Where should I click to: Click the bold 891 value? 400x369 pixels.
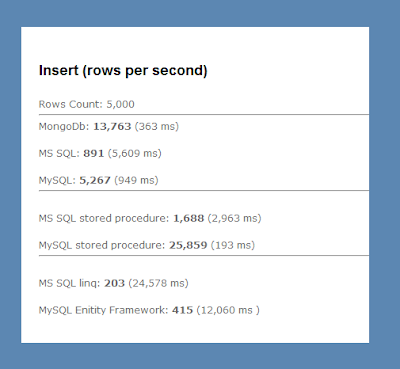[94, 153]
